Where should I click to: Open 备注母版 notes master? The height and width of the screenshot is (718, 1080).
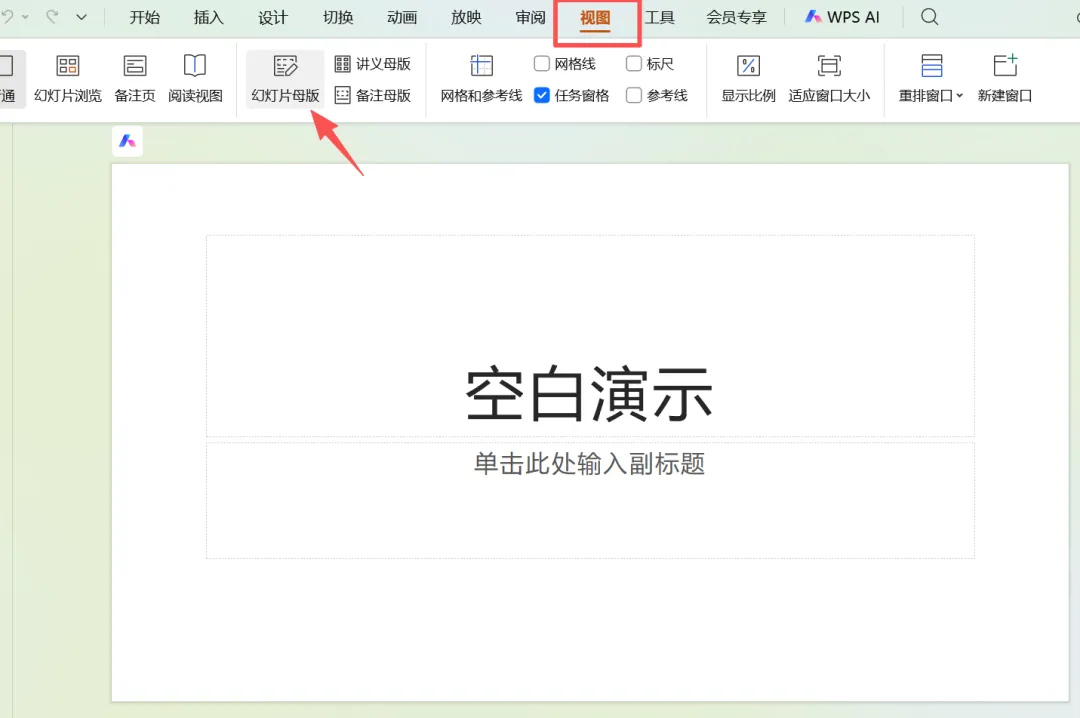click(x=373, y=95)
